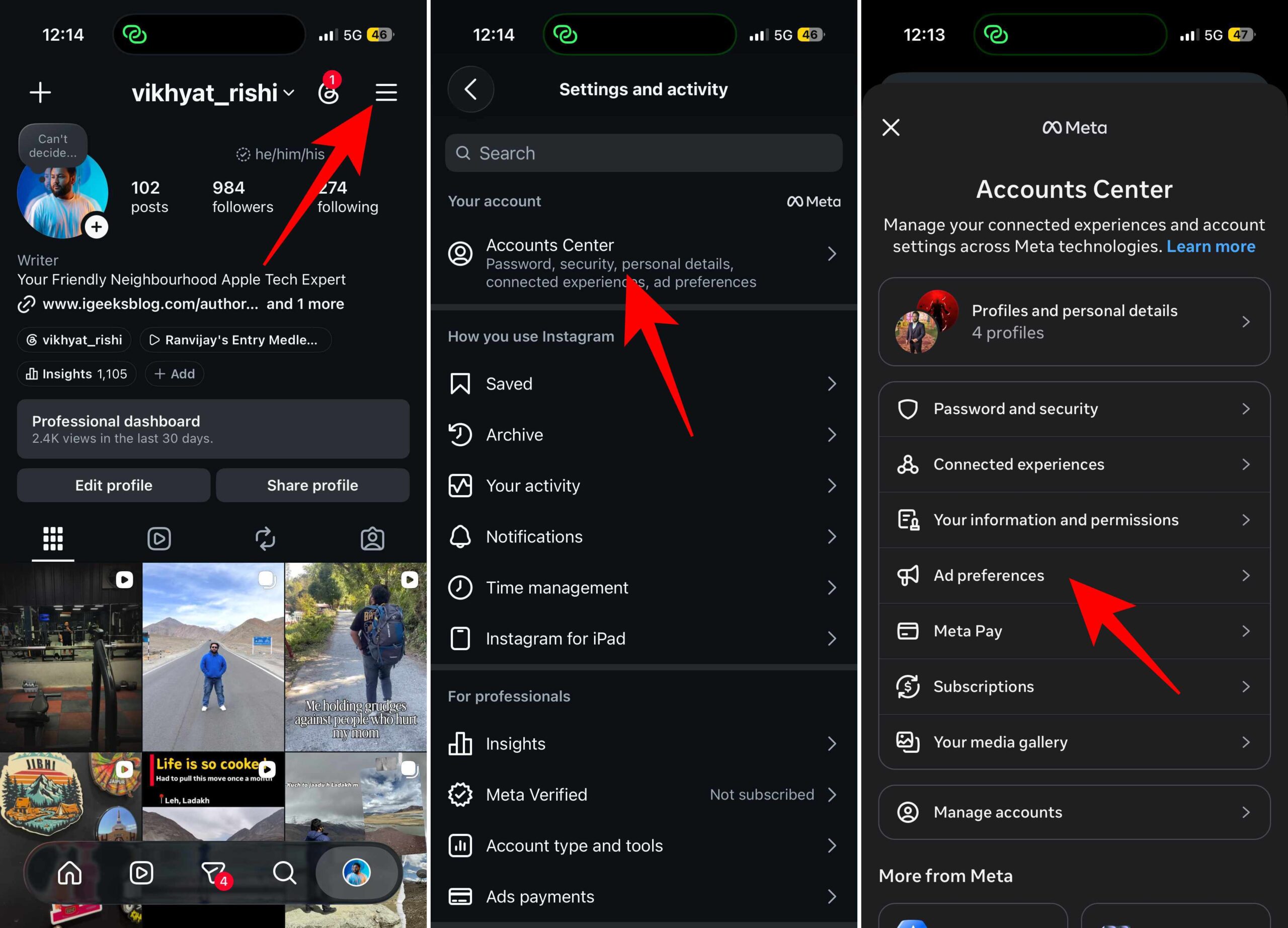View the 984 followers list
1288x928 pixels.
[x=243, y=196]
